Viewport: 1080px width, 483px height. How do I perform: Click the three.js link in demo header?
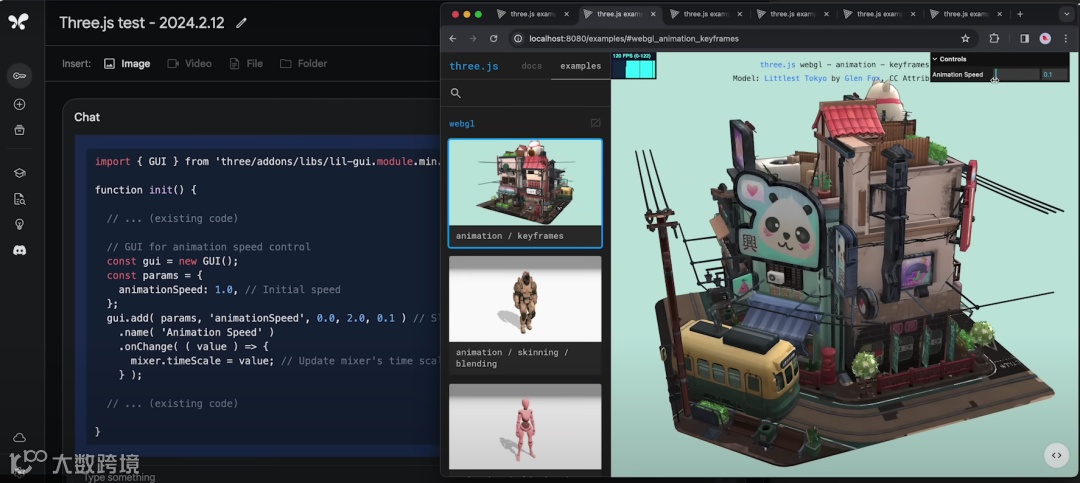pos(778,65)
